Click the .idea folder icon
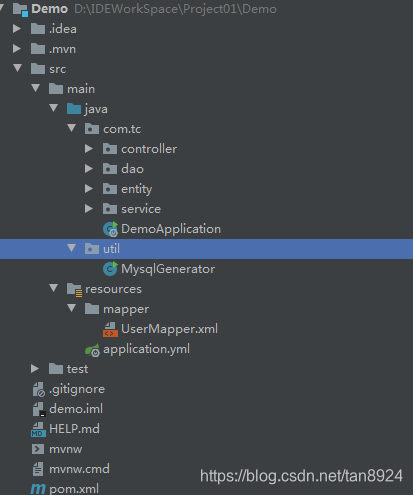 click(38, 29)
